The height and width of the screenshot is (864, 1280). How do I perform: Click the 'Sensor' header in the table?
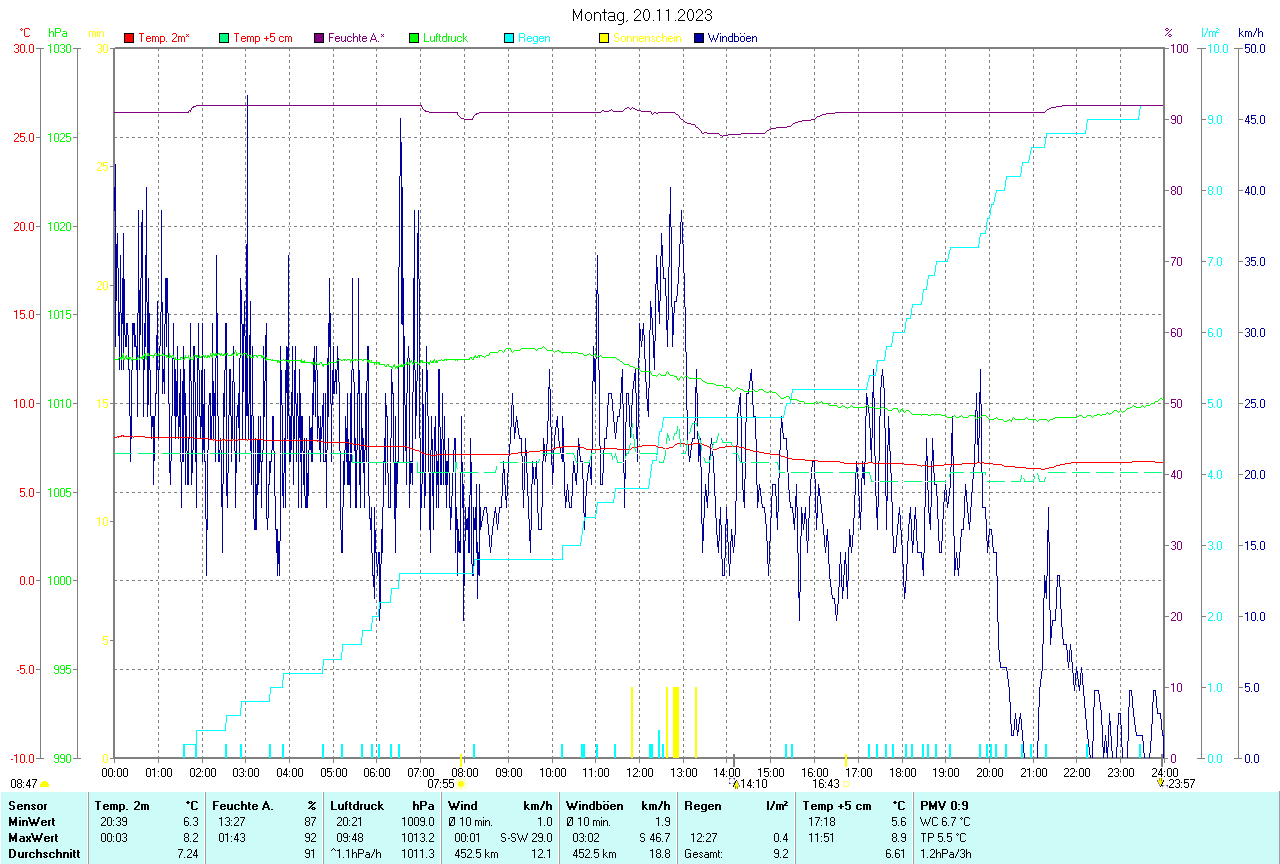pyautogui.click(x=27, y=805)
